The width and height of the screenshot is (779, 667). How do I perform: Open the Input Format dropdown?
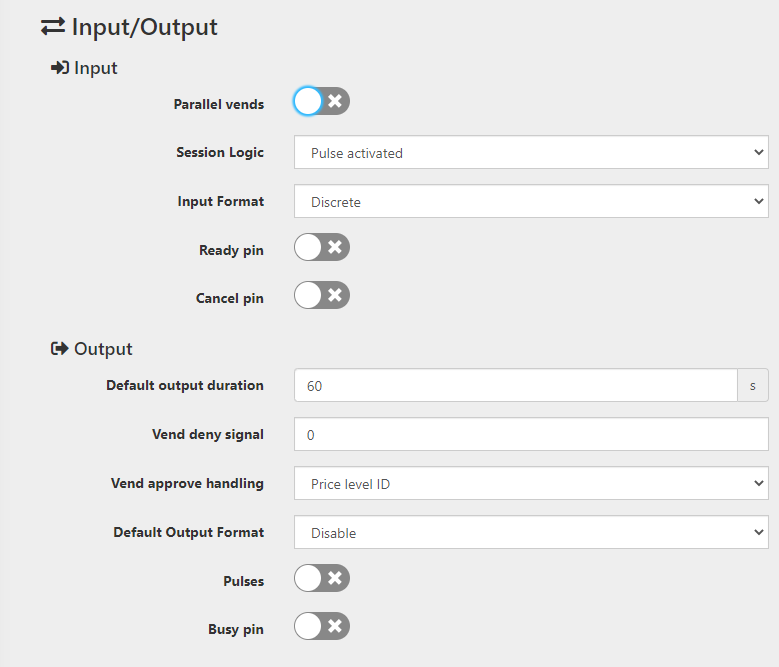pos(531,201)
